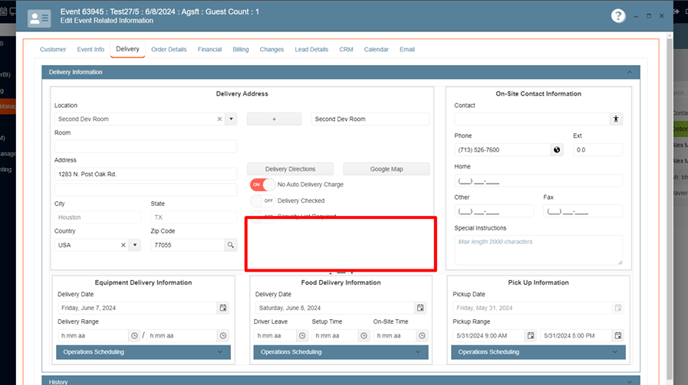Click the Contact input field
Image resolution: width=688 pixels, height=385 pixels.
click(532, 119)
